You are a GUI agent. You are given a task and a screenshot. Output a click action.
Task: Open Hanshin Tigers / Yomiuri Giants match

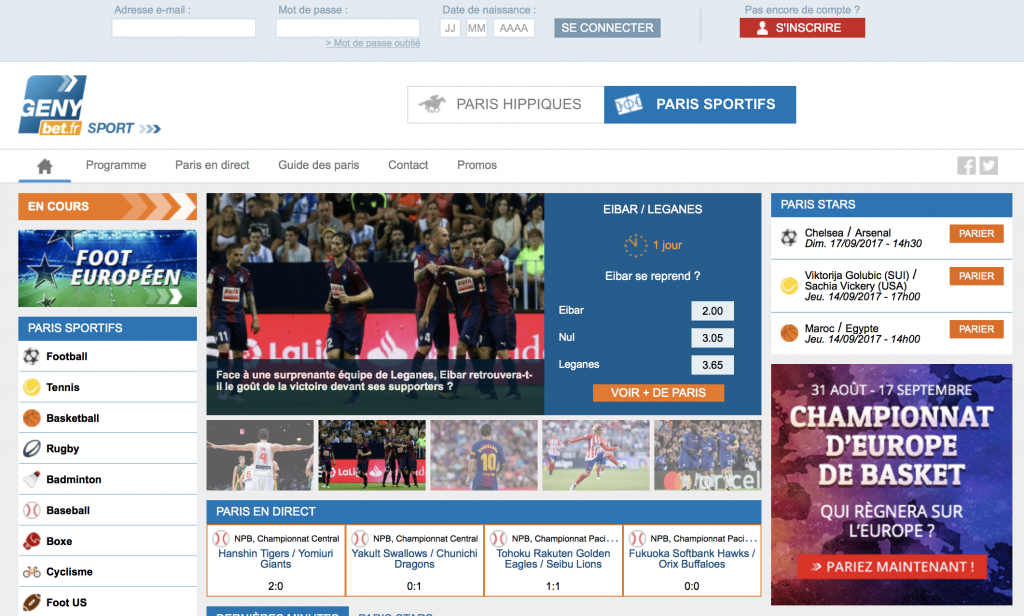[x=276, y=559]
